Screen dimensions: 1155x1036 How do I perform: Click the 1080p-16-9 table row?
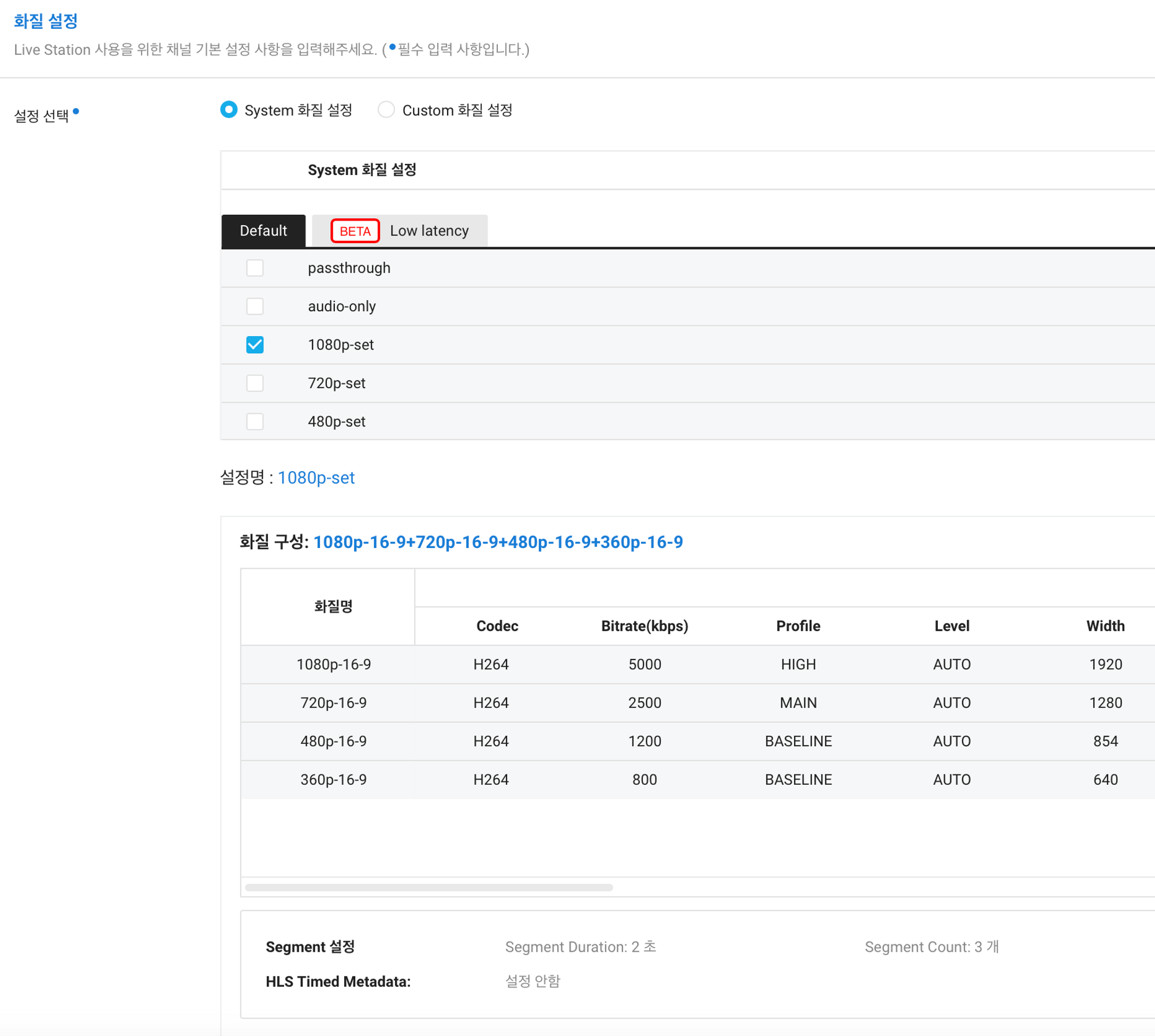tap(333, 665)
